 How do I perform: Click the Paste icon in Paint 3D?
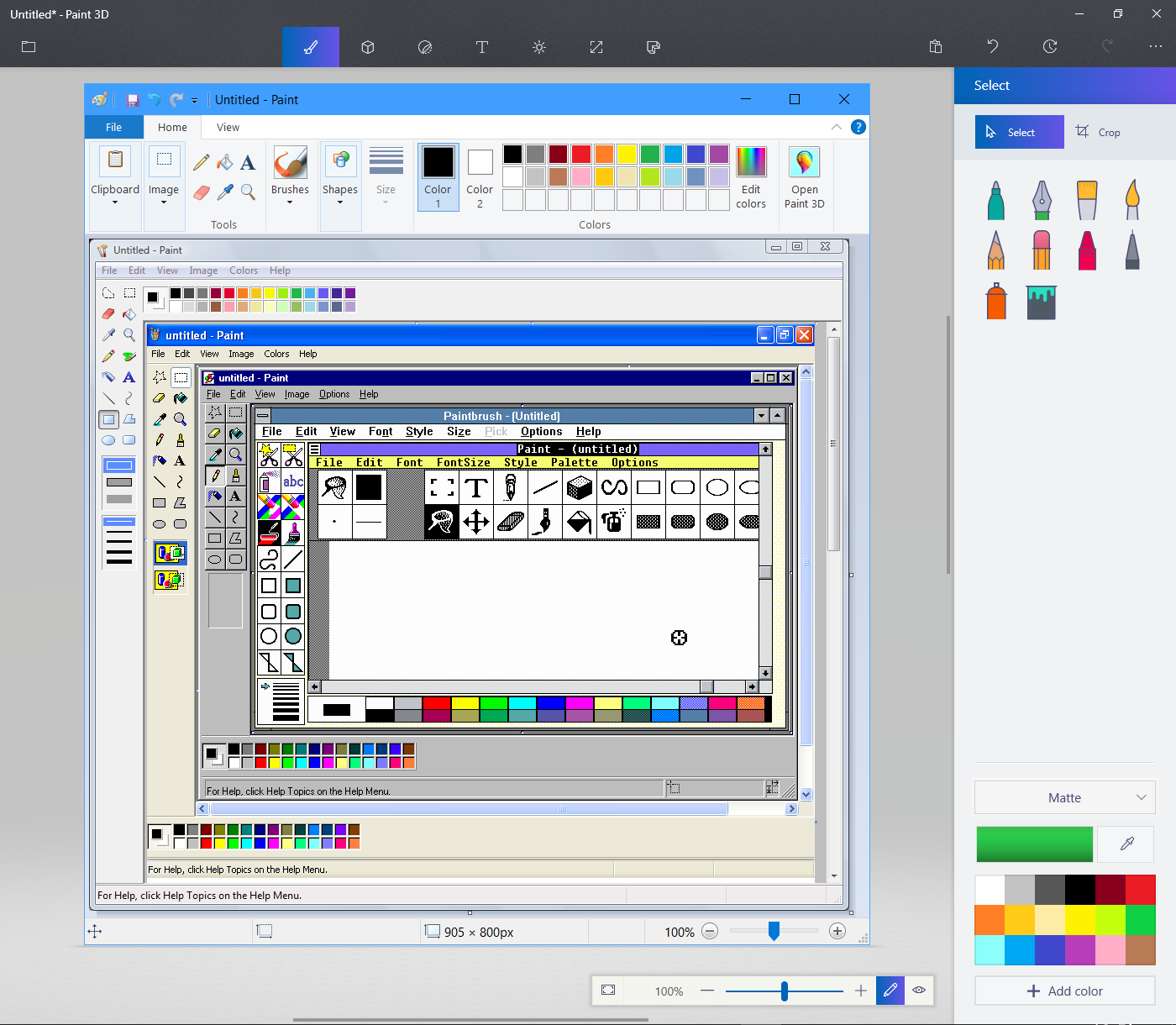coord(936,47)
